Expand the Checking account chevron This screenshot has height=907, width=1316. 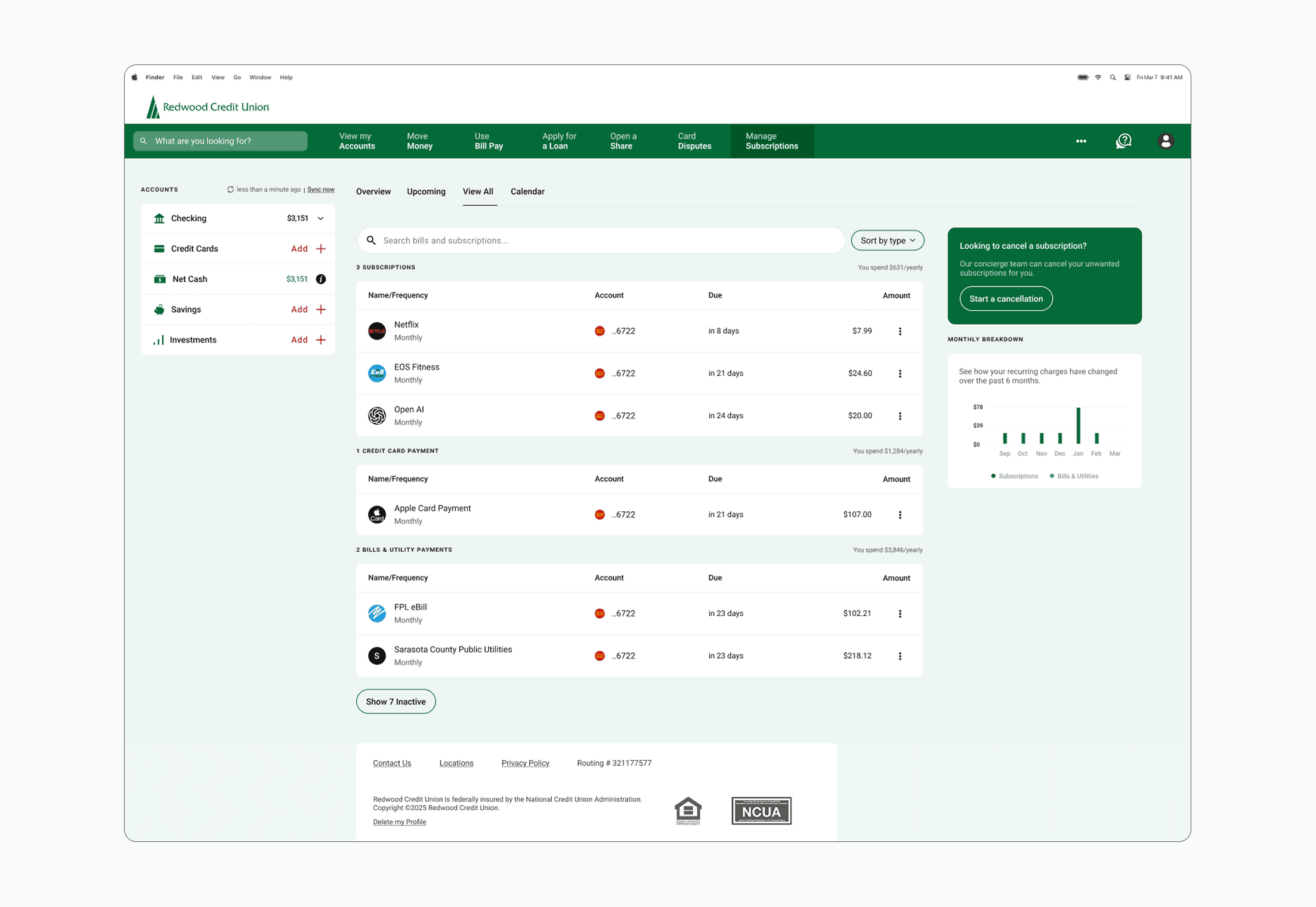coord(321,218)
